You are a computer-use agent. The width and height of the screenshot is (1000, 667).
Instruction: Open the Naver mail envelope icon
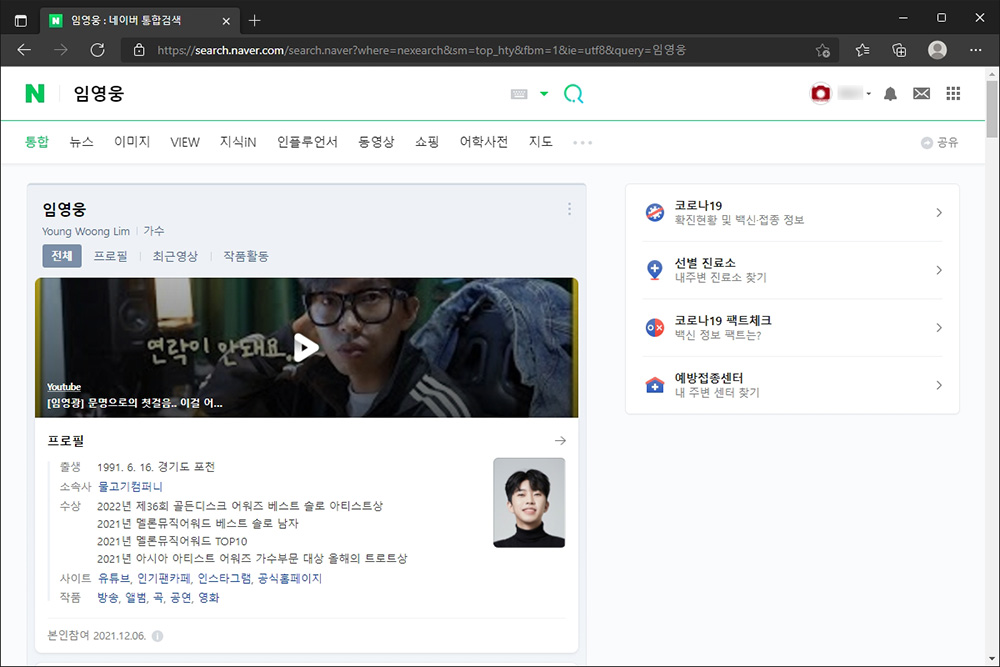(922, 94)
